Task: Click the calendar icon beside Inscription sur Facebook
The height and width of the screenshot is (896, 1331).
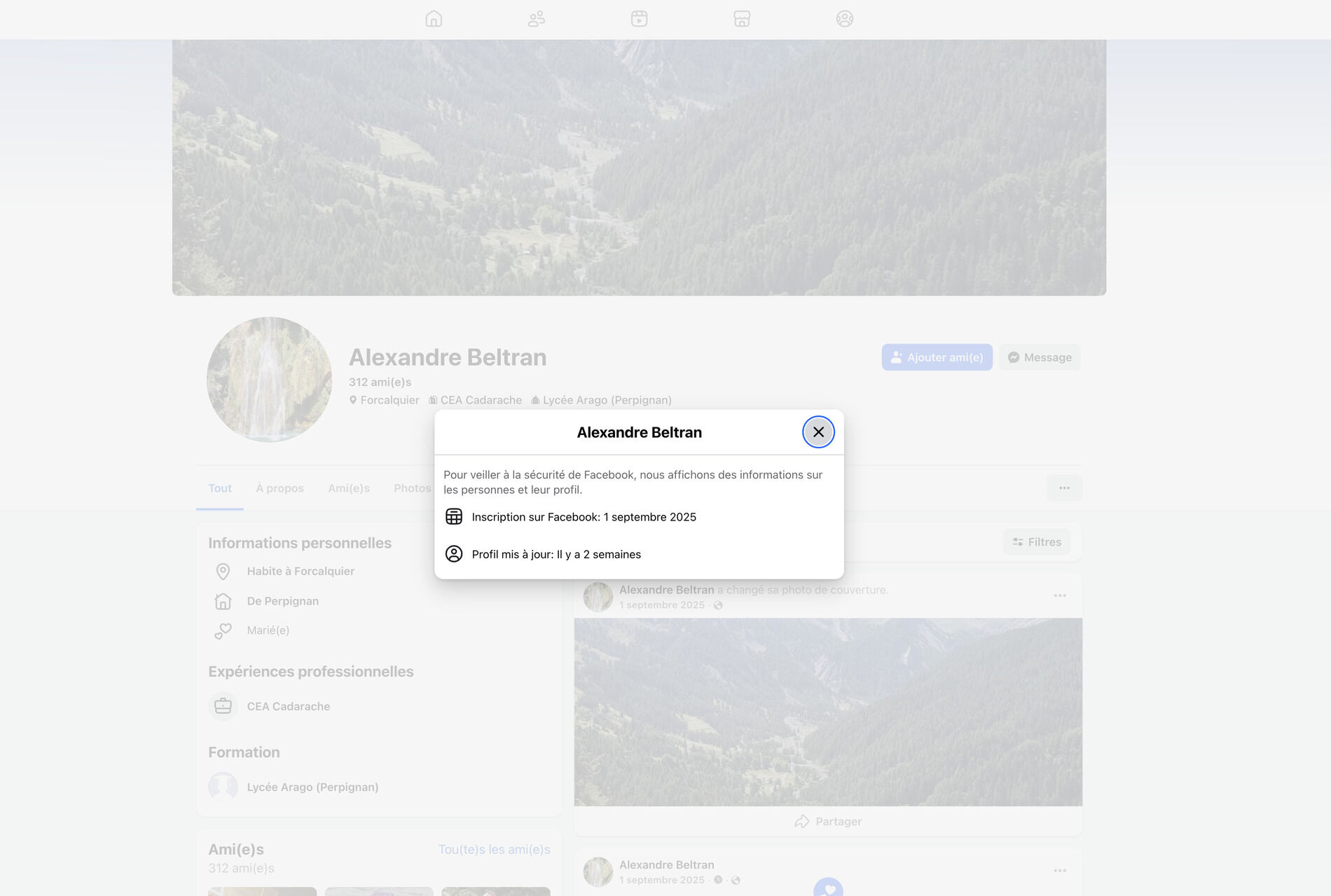Action: (x=454, y=517)
